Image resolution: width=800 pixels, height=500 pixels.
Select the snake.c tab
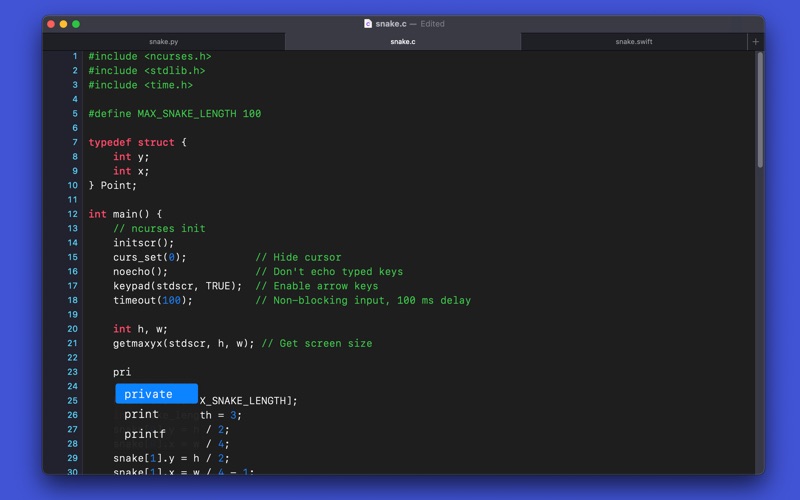(402, 42)
